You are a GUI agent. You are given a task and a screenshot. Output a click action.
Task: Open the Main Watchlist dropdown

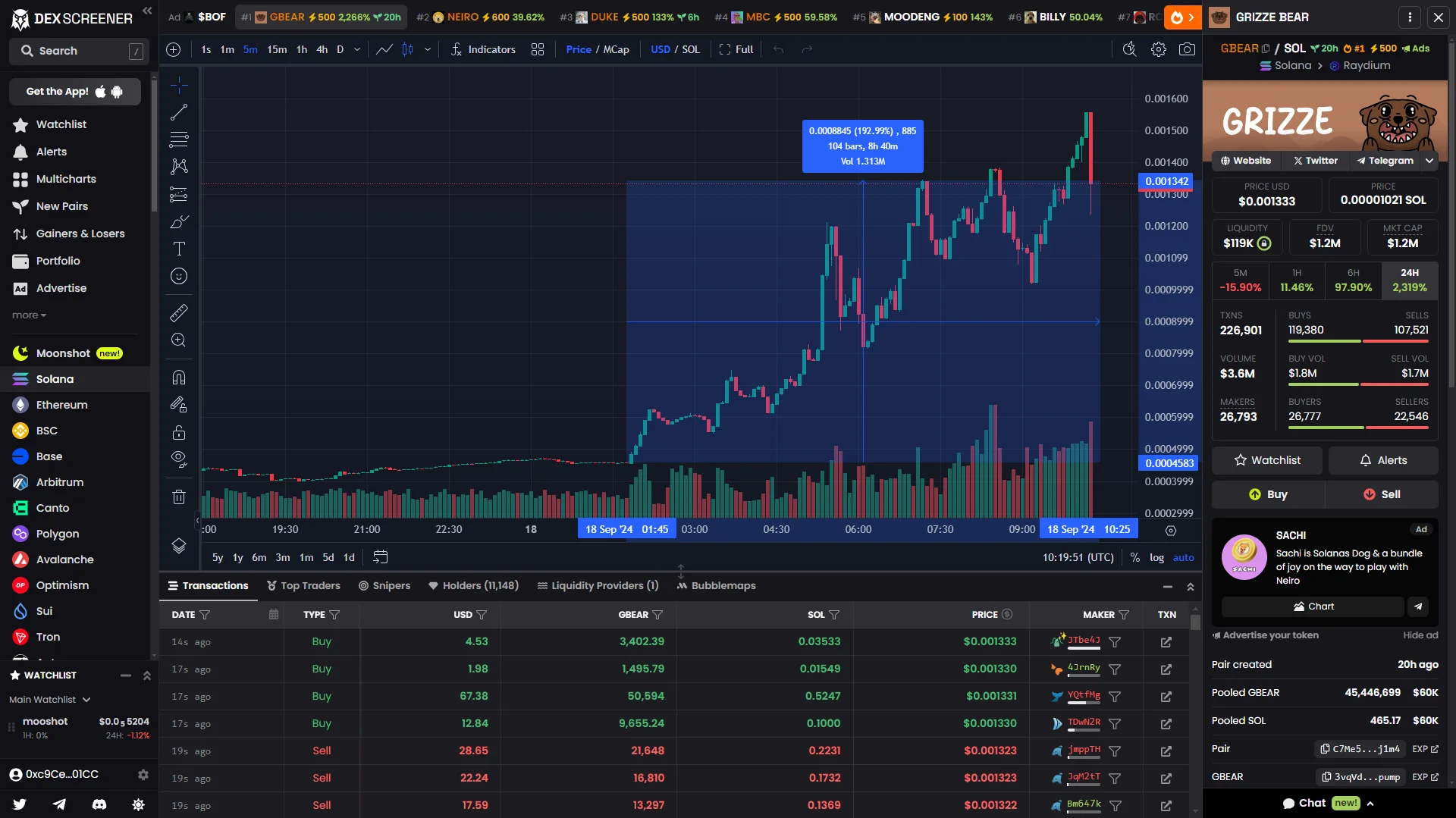click(x=50, y=700)
